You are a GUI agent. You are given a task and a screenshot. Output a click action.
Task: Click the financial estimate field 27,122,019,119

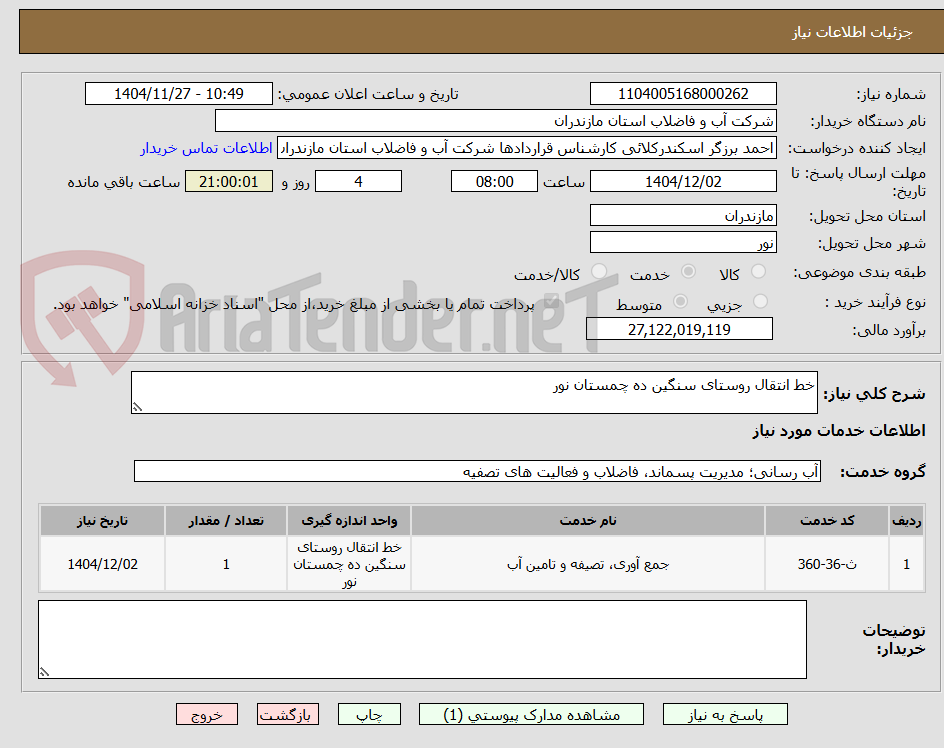(679, 329)
